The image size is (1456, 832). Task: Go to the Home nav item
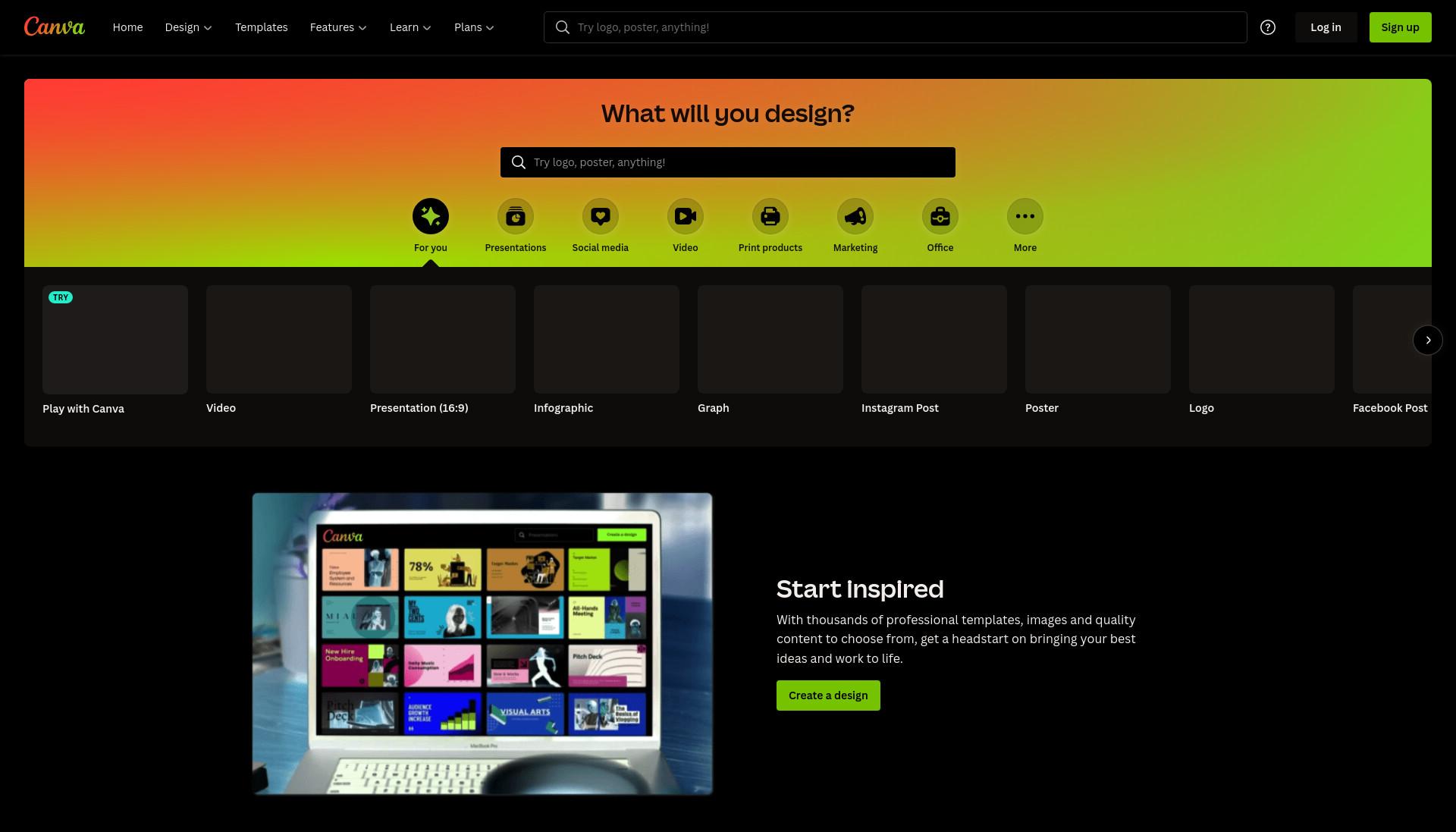127,27
